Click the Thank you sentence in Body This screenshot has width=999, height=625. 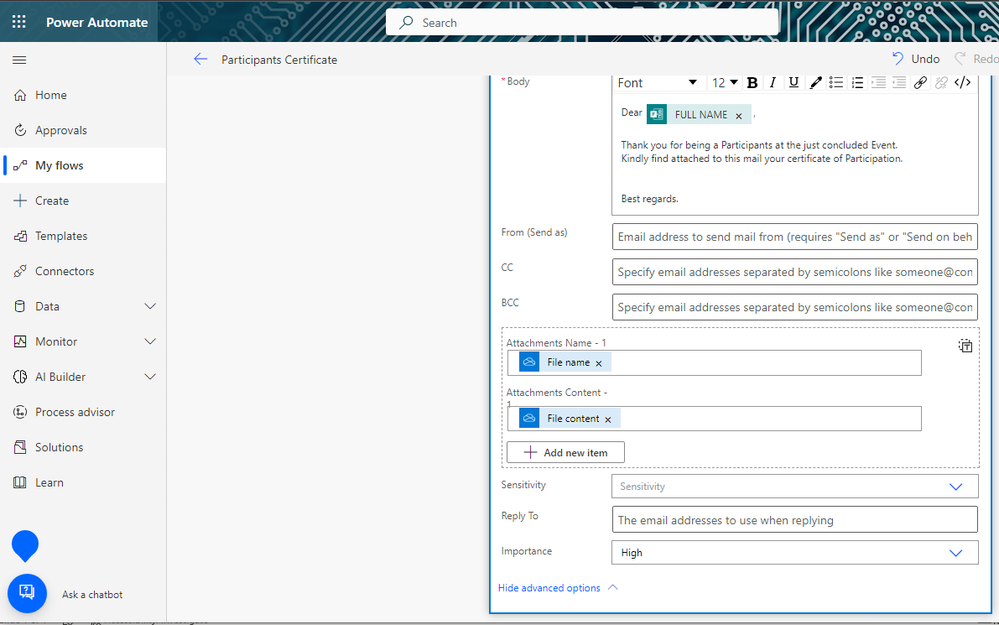tap(759, 145)
